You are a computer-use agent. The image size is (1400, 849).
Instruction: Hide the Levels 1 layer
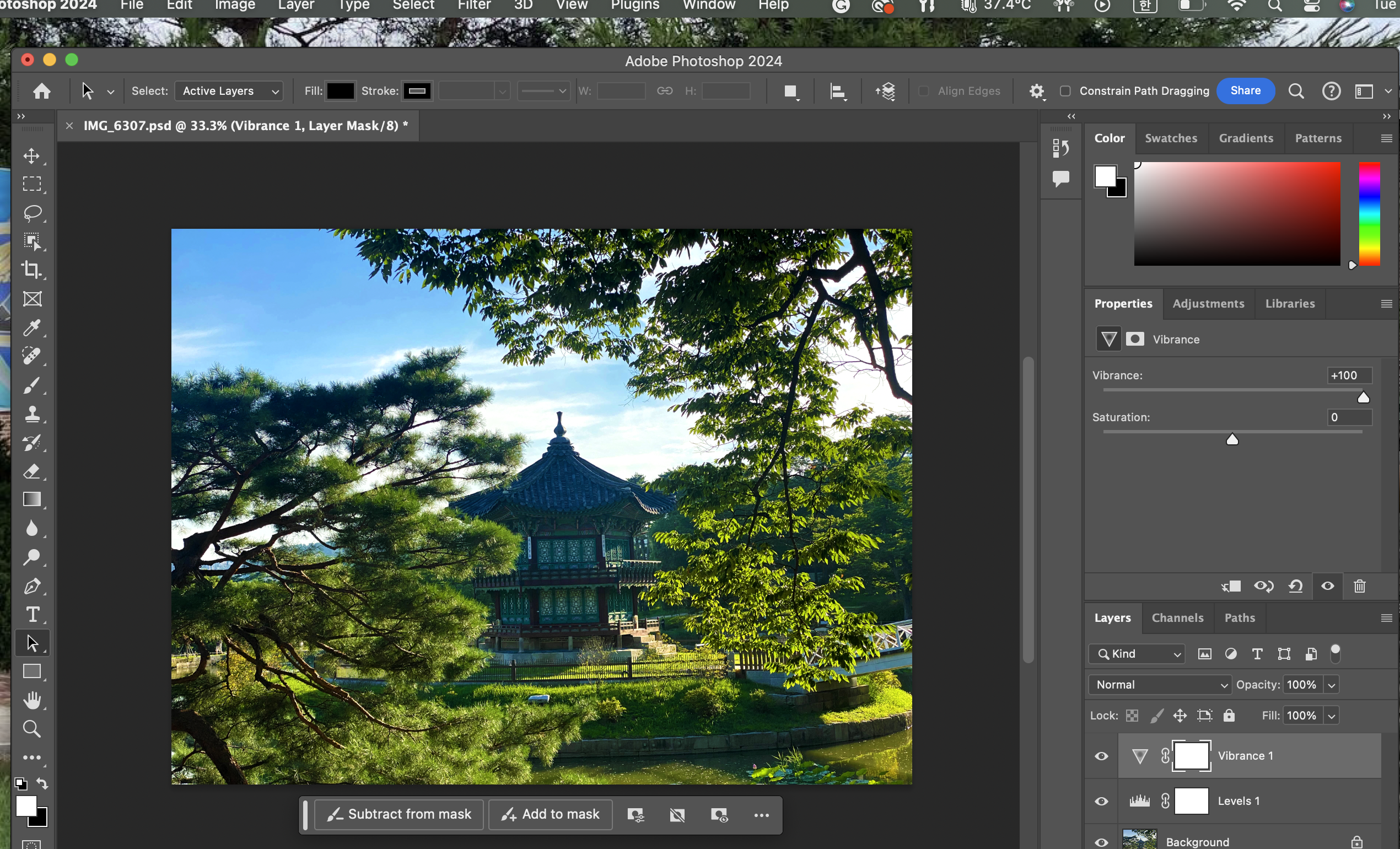[1101, 801]
